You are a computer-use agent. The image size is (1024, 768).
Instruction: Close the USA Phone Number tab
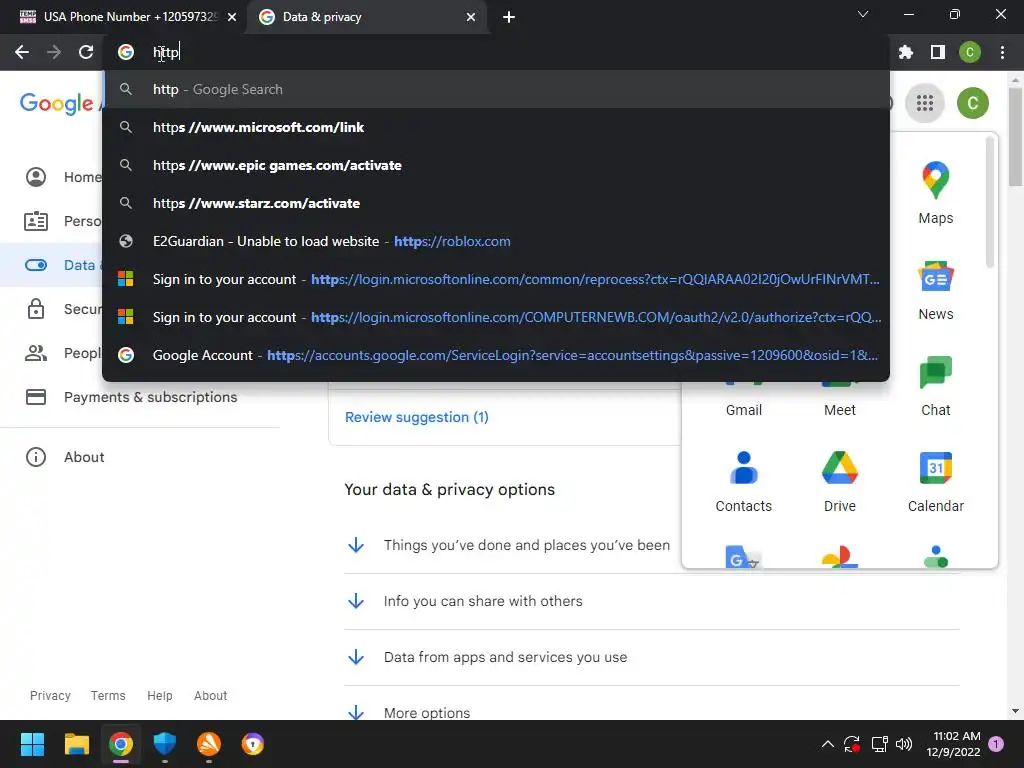click(232, 17)
